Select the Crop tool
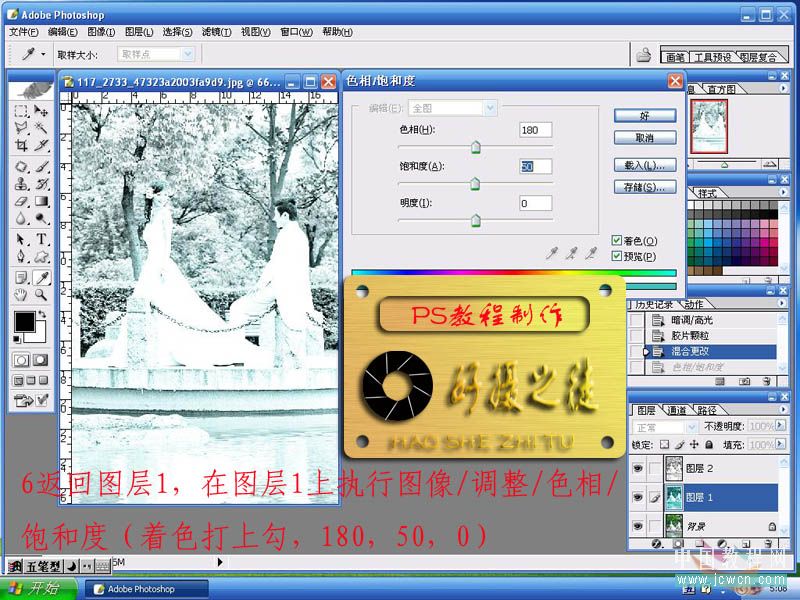This screenshot has width=800, height=600. [21, 145]
